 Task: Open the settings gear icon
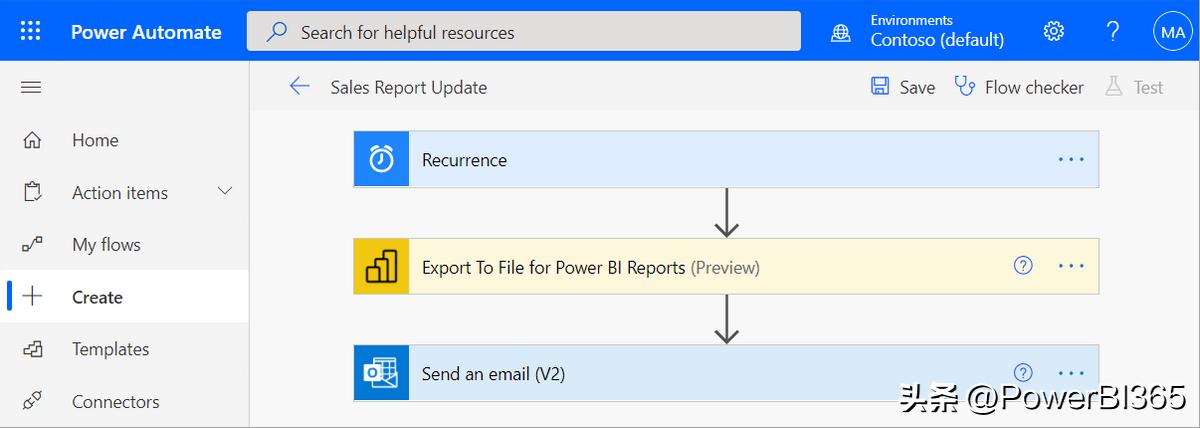(x=1053, y=31)
